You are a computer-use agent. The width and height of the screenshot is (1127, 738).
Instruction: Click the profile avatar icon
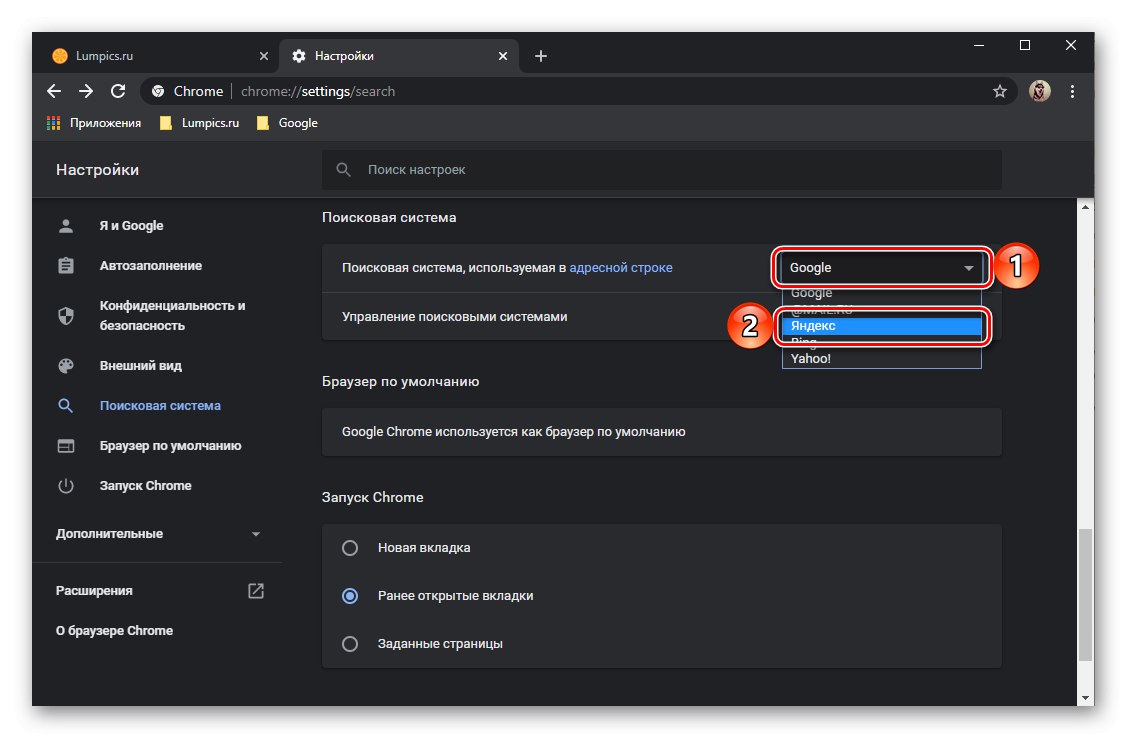coord(1040,91)
